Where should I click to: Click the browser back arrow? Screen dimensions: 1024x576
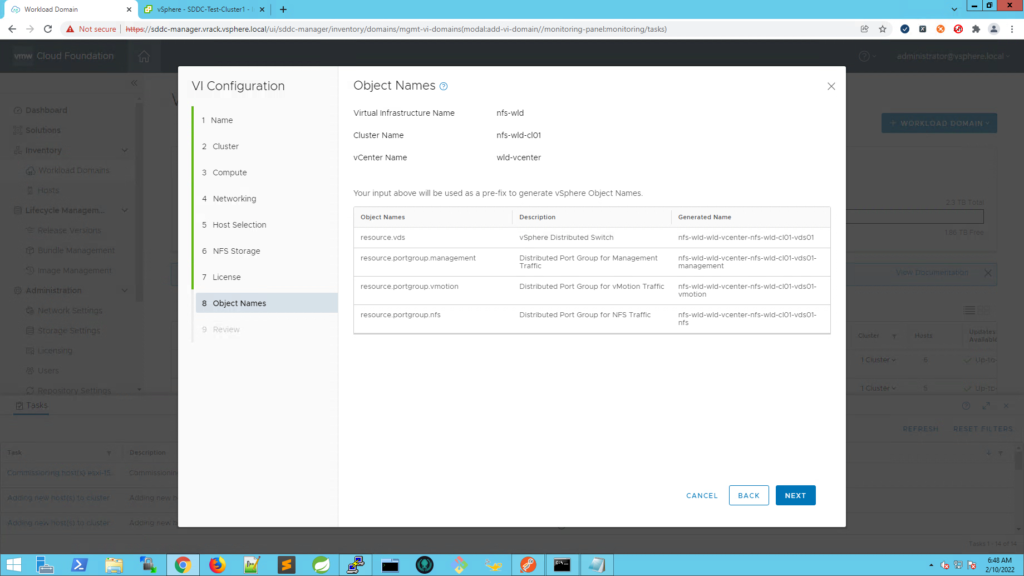(12, 29)
